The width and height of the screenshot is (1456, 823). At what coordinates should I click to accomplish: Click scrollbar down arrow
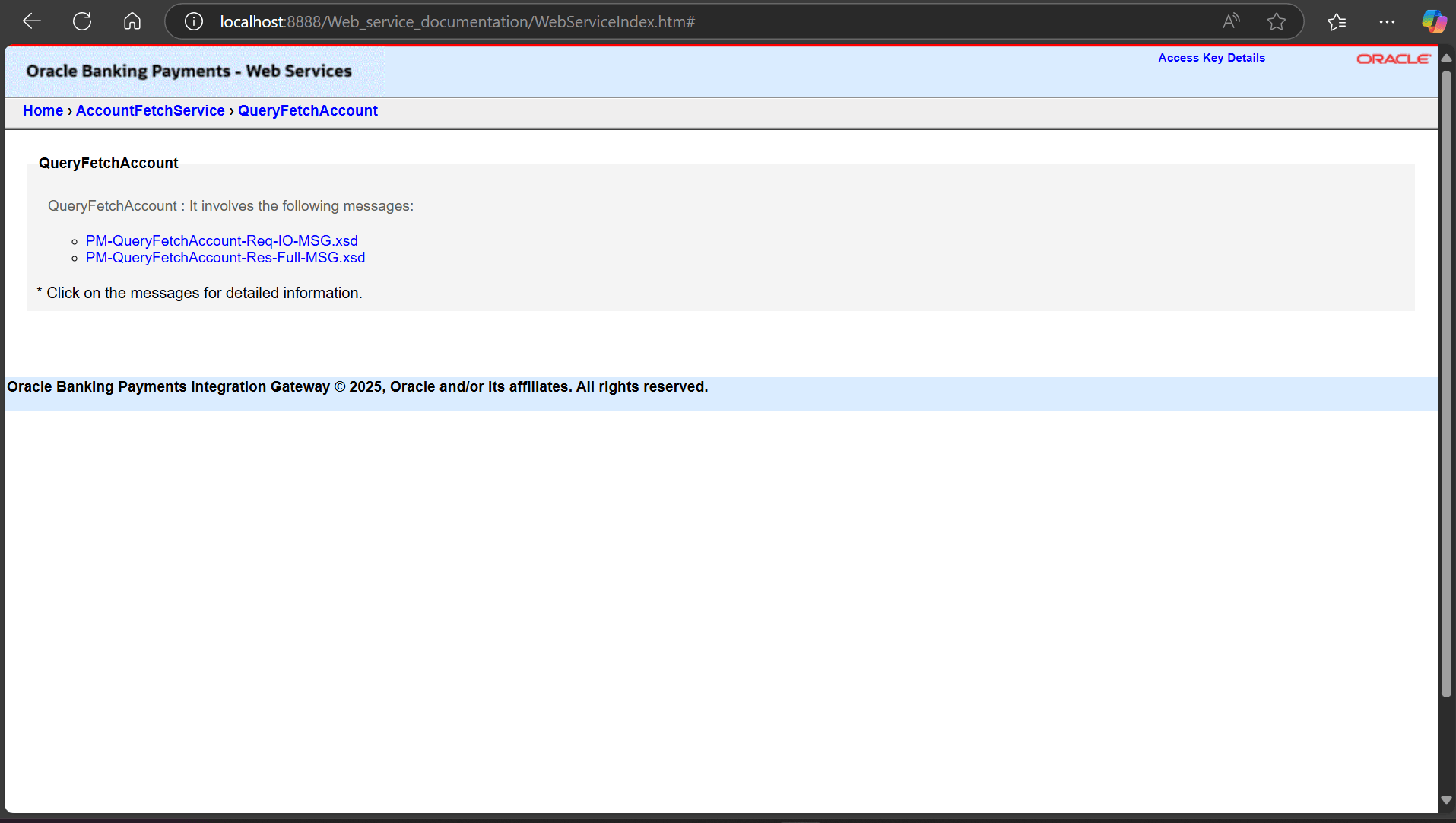tap(1446, 800)
